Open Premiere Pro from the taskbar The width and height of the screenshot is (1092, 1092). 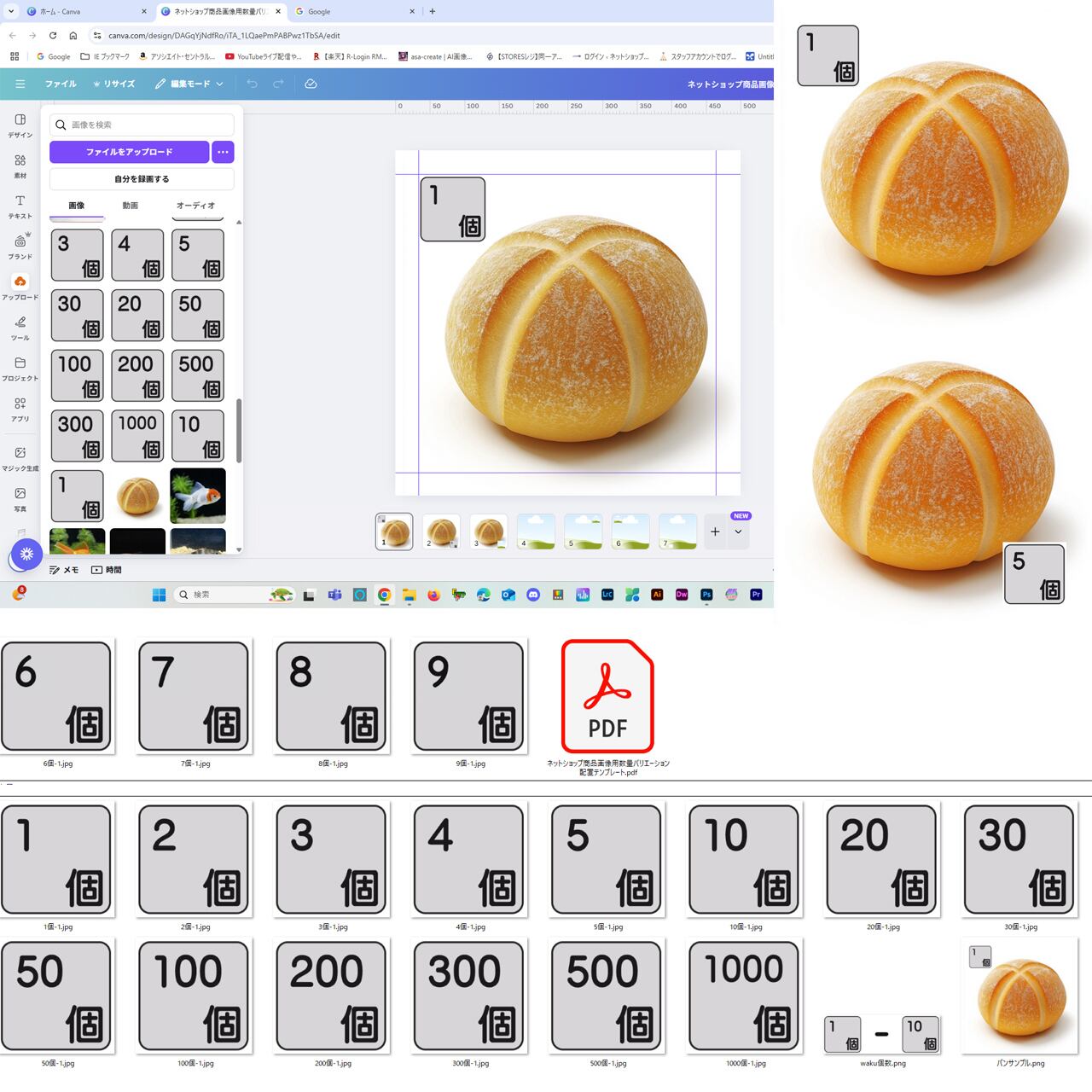(756, 595)
